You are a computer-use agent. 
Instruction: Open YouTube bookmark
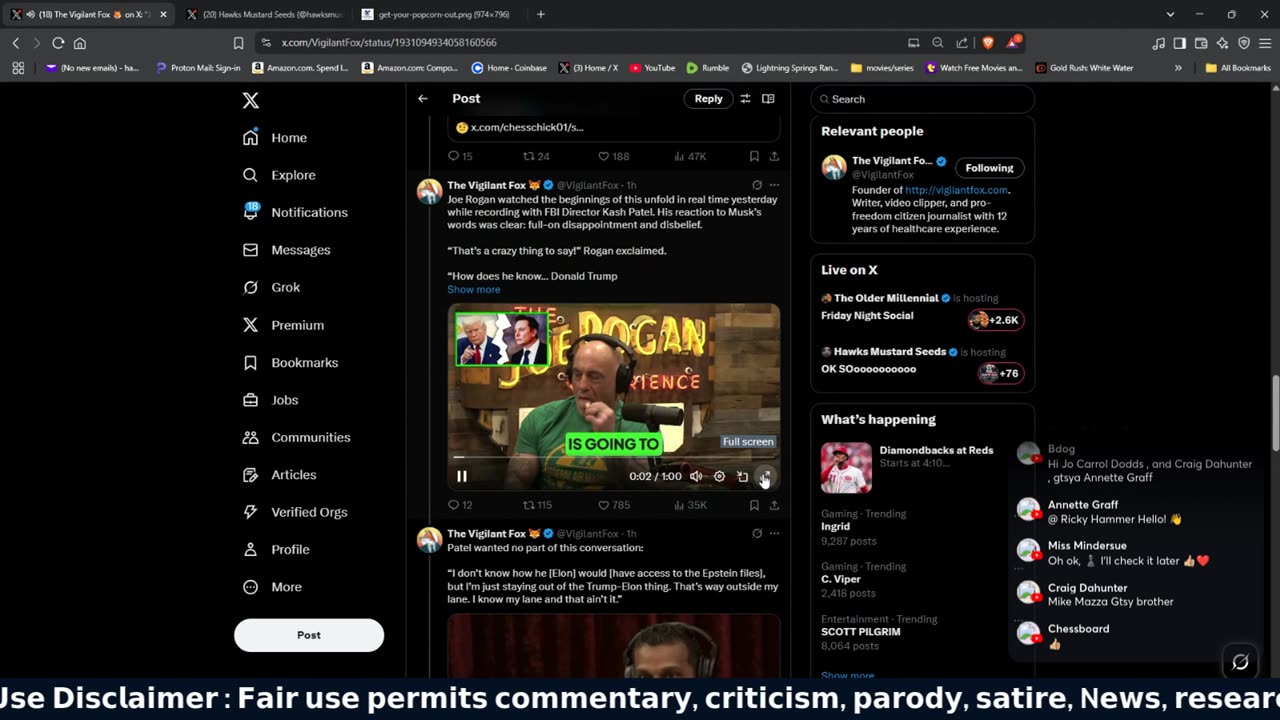[x=651, y=68]
